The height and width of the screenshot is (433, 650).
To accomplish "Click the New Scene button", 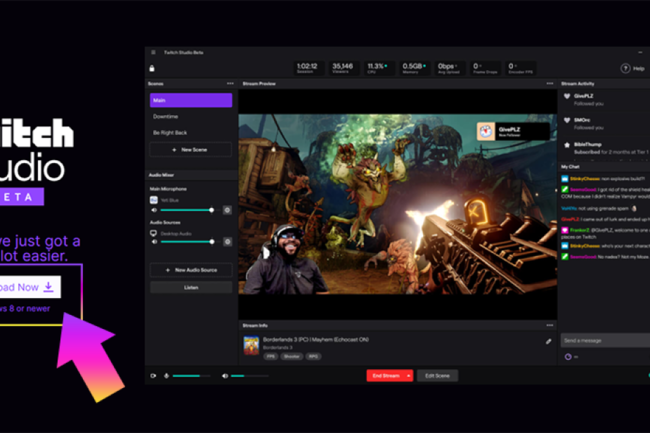I will point(190,150).
